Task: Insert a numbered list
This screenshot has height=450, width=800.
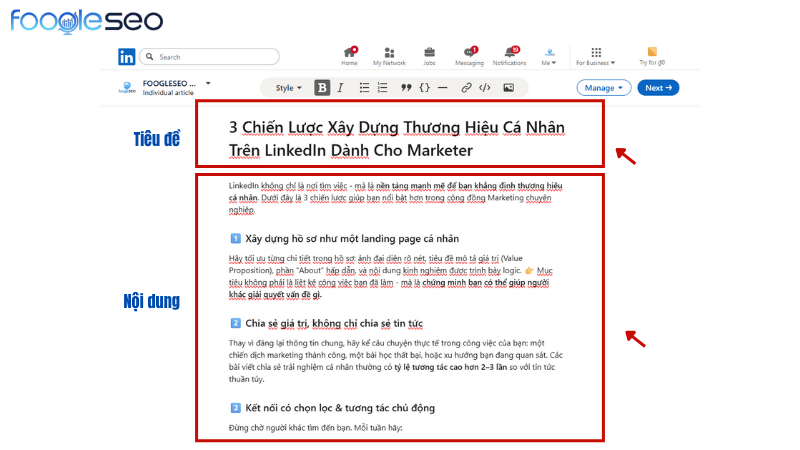Action: tap(383, 88)
